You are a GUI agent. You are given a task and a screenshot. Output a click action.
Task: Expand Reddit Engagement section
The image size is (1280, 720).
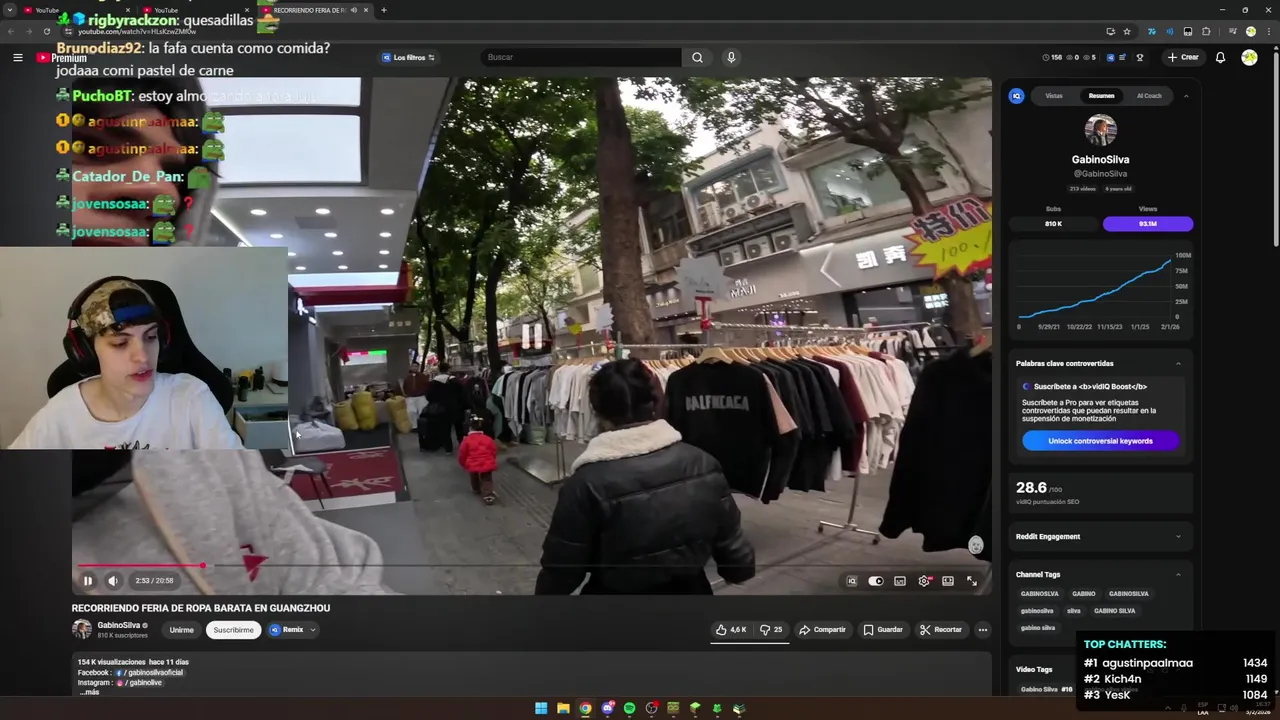1178,537
